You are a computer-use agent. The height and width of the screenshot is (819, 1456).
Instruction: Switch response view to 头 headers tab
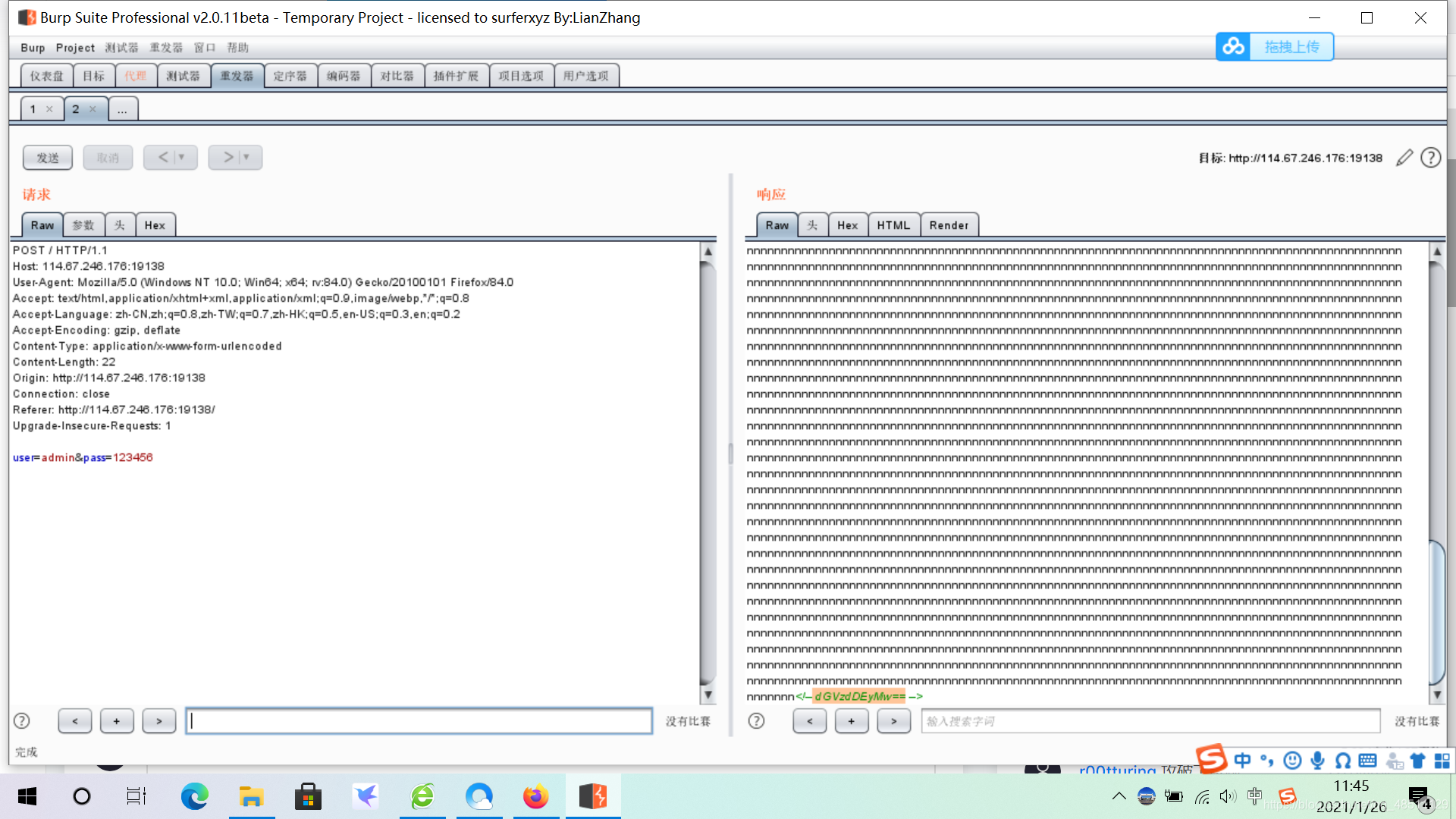click(812, 225)
